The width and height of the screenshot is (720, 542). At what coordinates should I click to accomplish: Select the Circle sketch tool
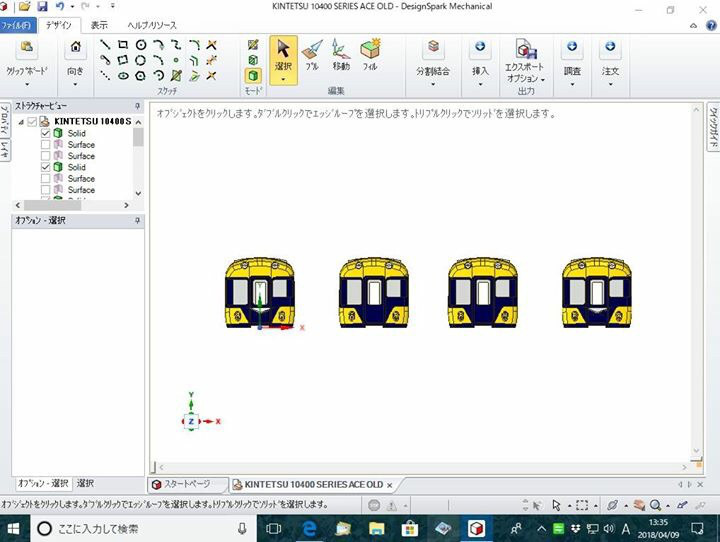[x=141, y=45]
